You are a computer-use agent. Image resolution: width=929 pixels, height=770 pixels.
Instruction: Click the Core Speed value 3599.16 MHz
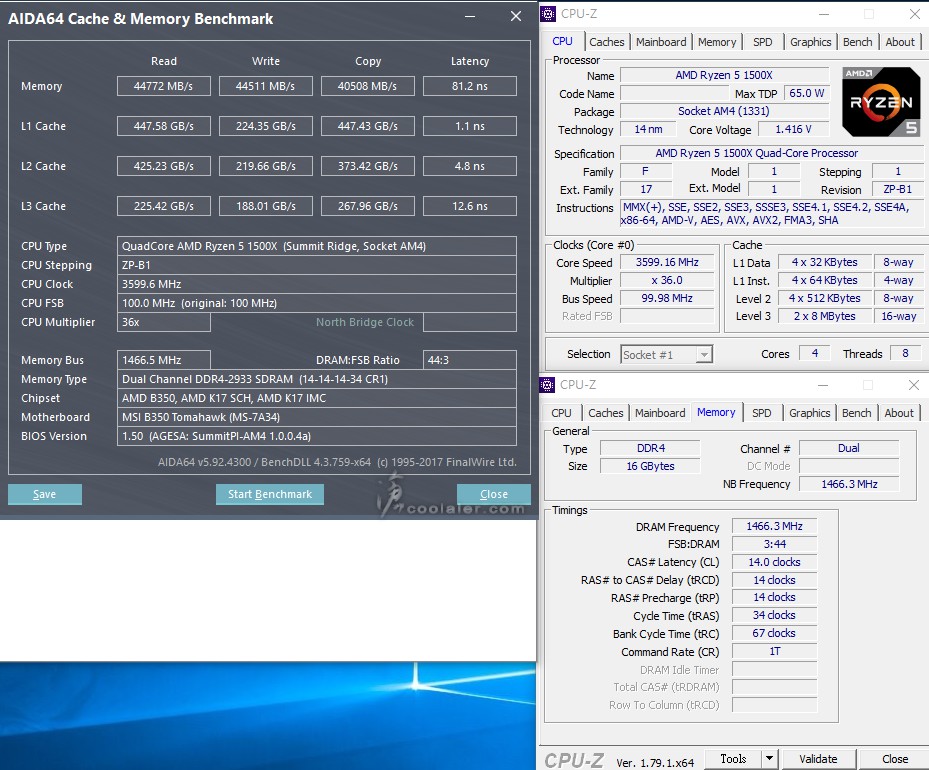[x=667, y=262]
